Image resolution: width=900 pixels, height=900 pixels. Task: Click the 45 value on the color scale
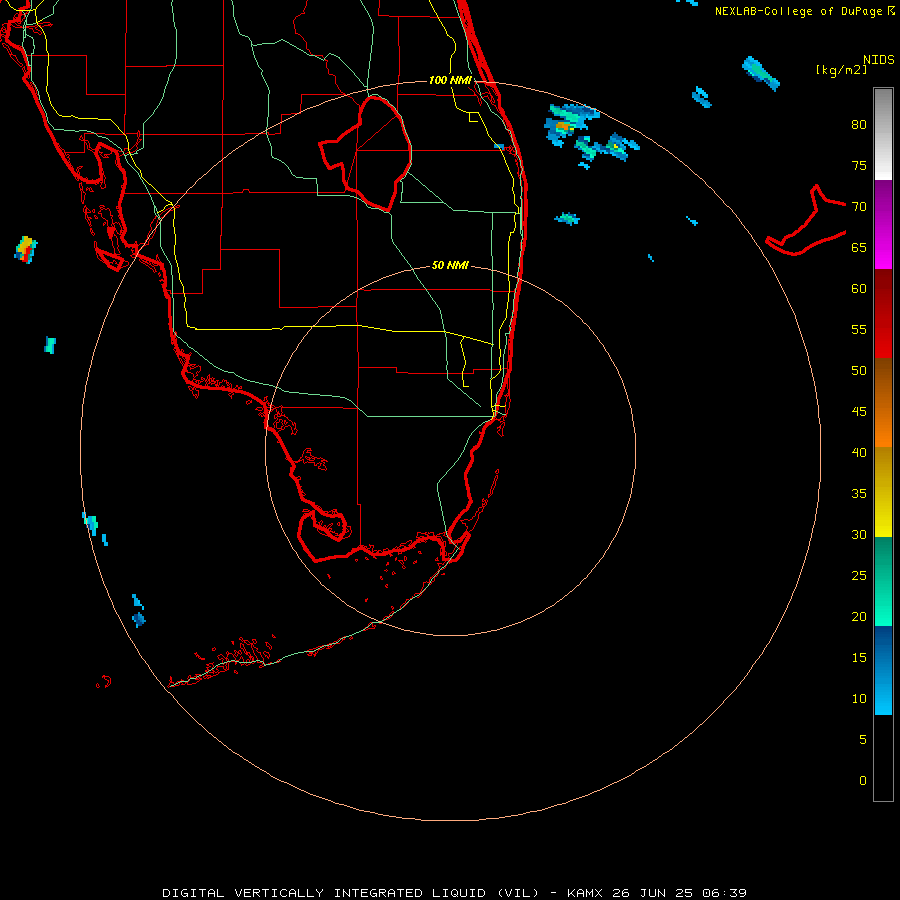point(859,412)
